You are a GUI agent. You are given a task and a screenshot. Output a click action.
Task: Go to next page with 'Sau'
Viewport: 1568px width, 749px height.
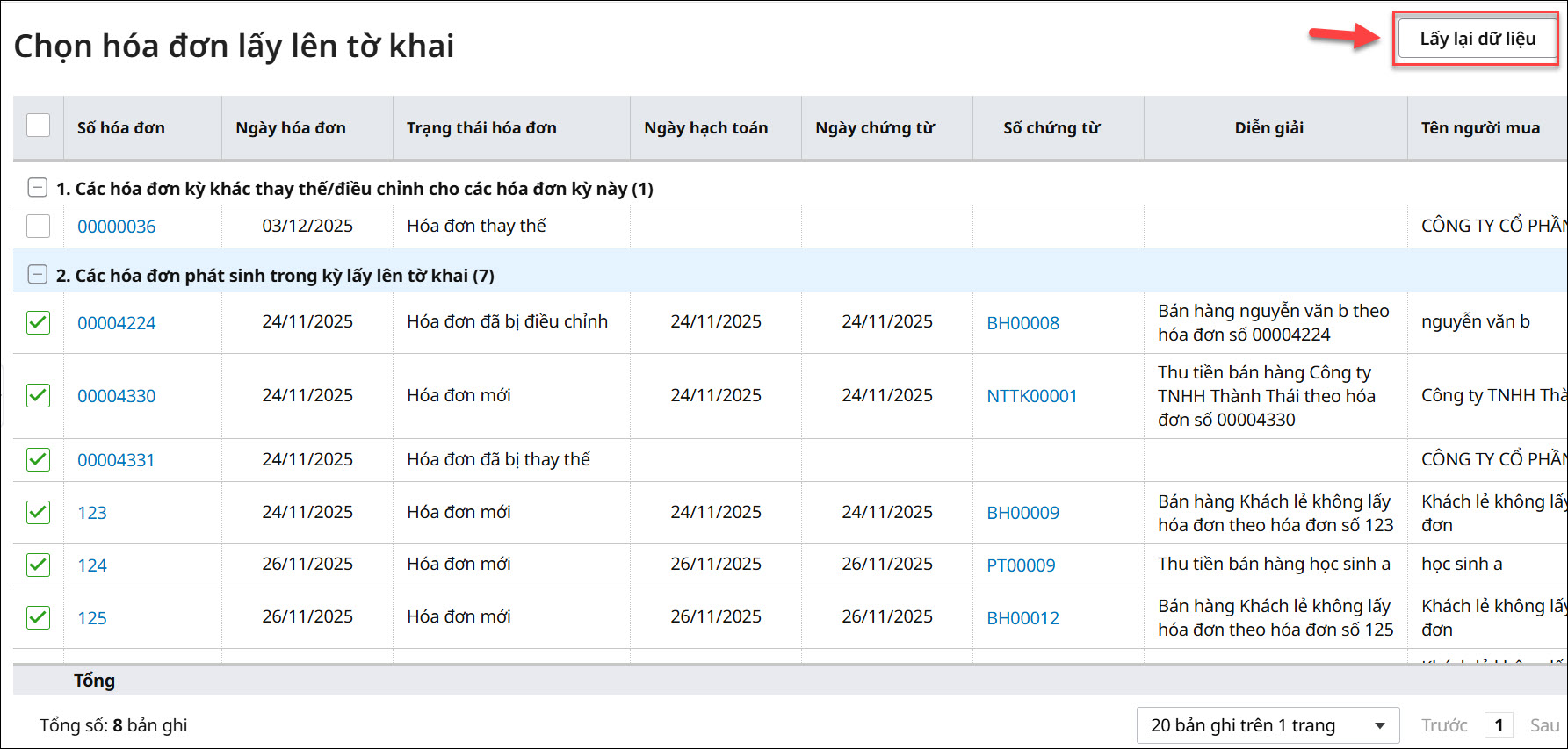coord(1543,725)
